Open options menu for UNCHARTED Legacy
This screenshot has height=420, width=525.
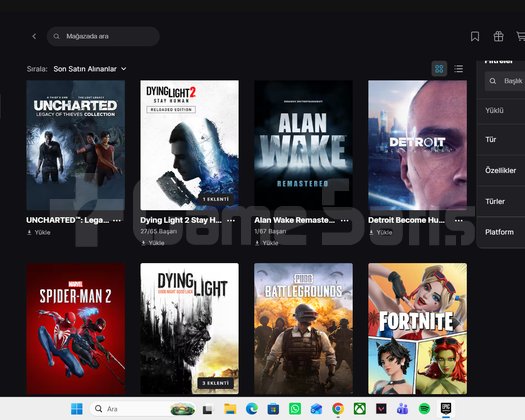click(x=117, y=220)
